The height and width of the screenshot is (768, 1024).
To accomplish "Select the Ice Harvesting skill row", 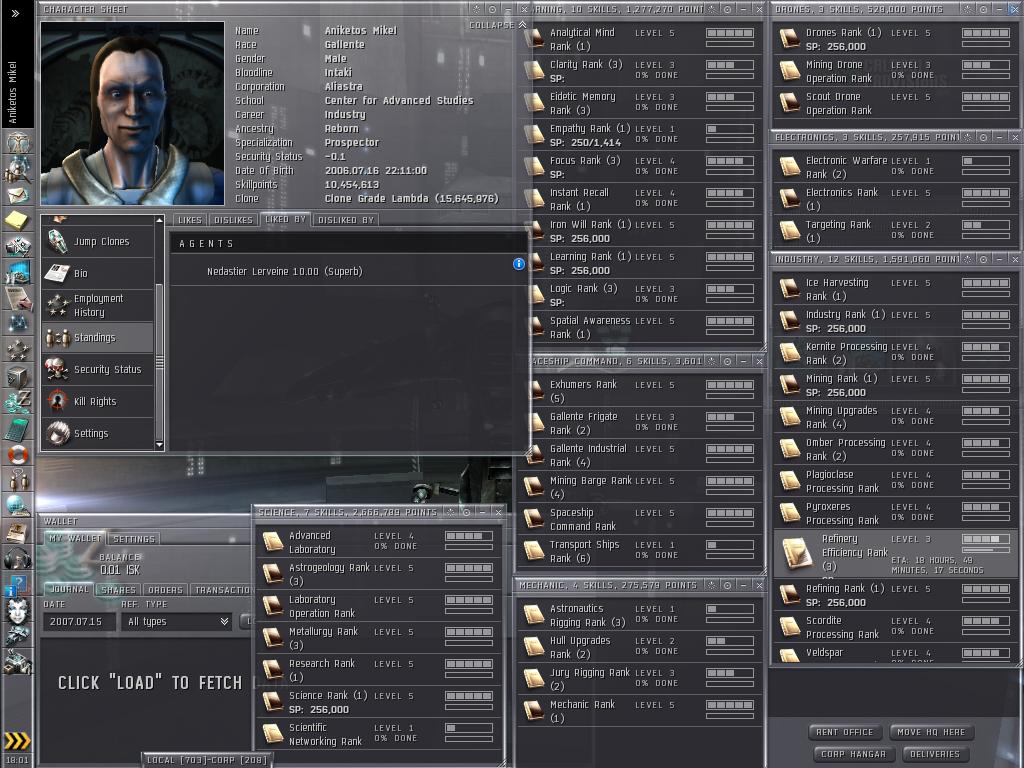I will [895, 289].
